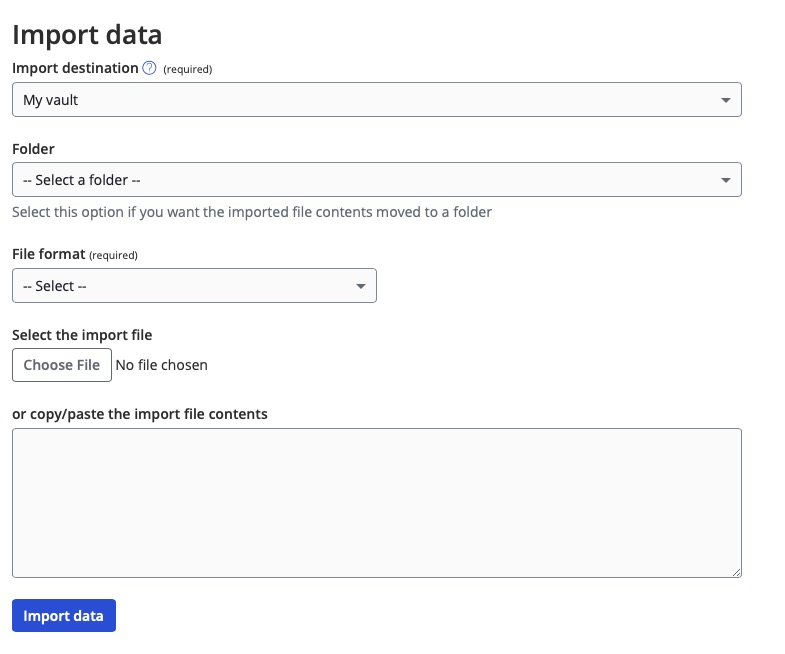Click the help icon beside Import destination

tap(150, 68)
